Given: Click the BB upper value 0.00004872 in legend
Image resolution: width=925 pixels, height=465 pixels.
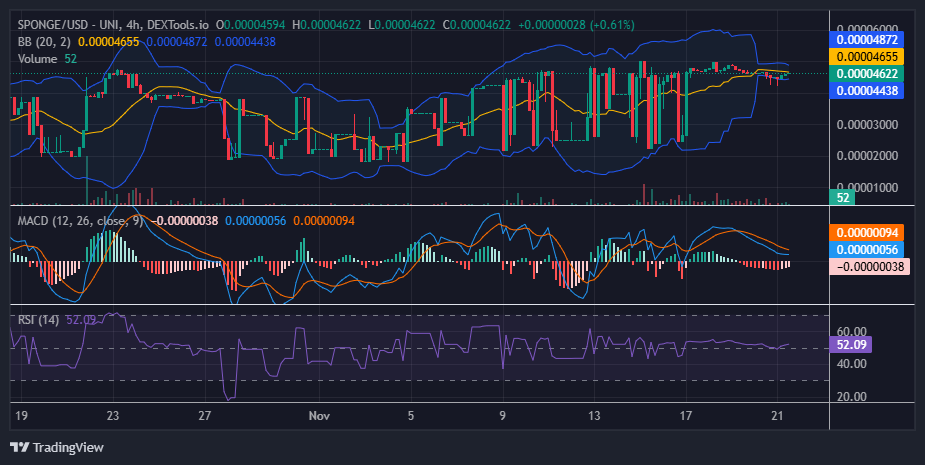Looking at the screenshot, I should [177, 42].
